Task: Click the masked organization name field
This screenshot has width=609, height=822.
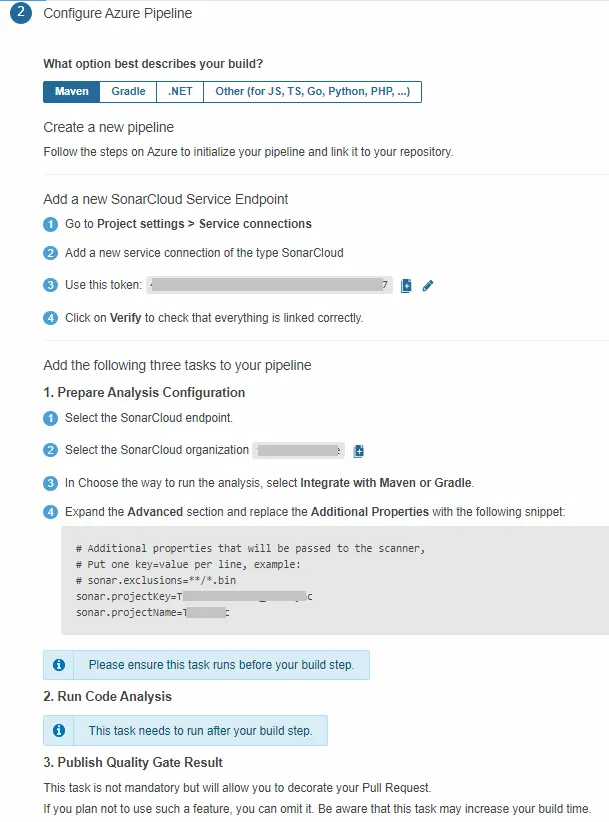Action: tap(298, 451)
